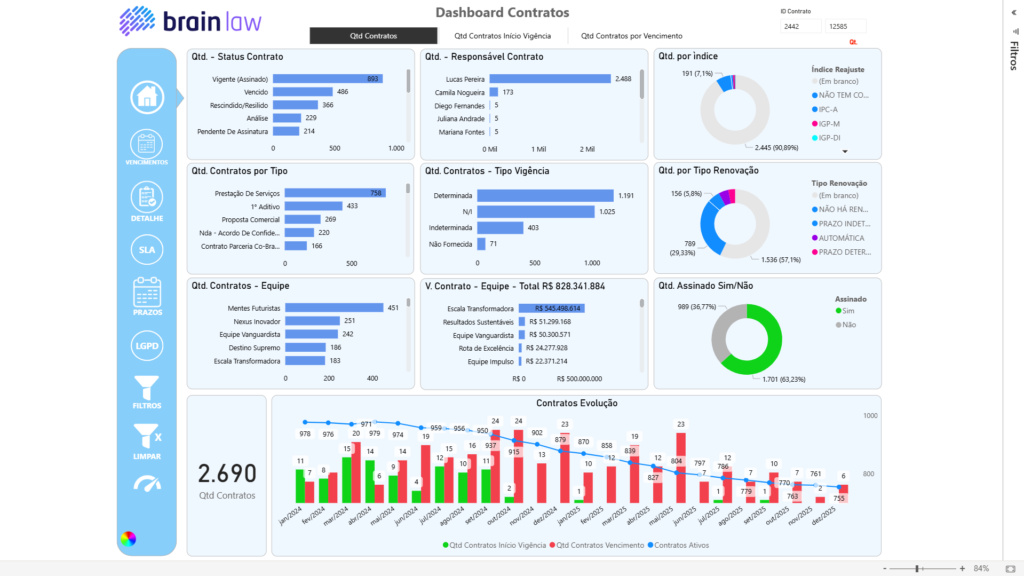Click the scrollbar in Contratos por Tipo chart
The width and height of the screenshot is (1024, 576).
(x=408, y=189)
